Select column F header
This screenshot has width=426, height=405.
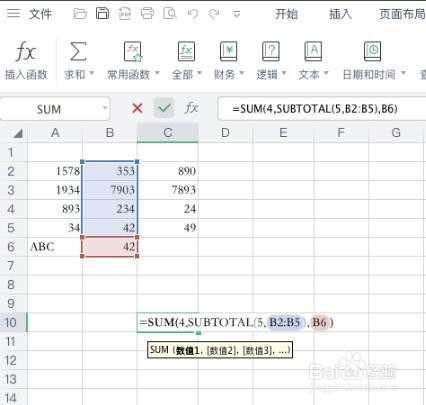[x=341, y=133]
